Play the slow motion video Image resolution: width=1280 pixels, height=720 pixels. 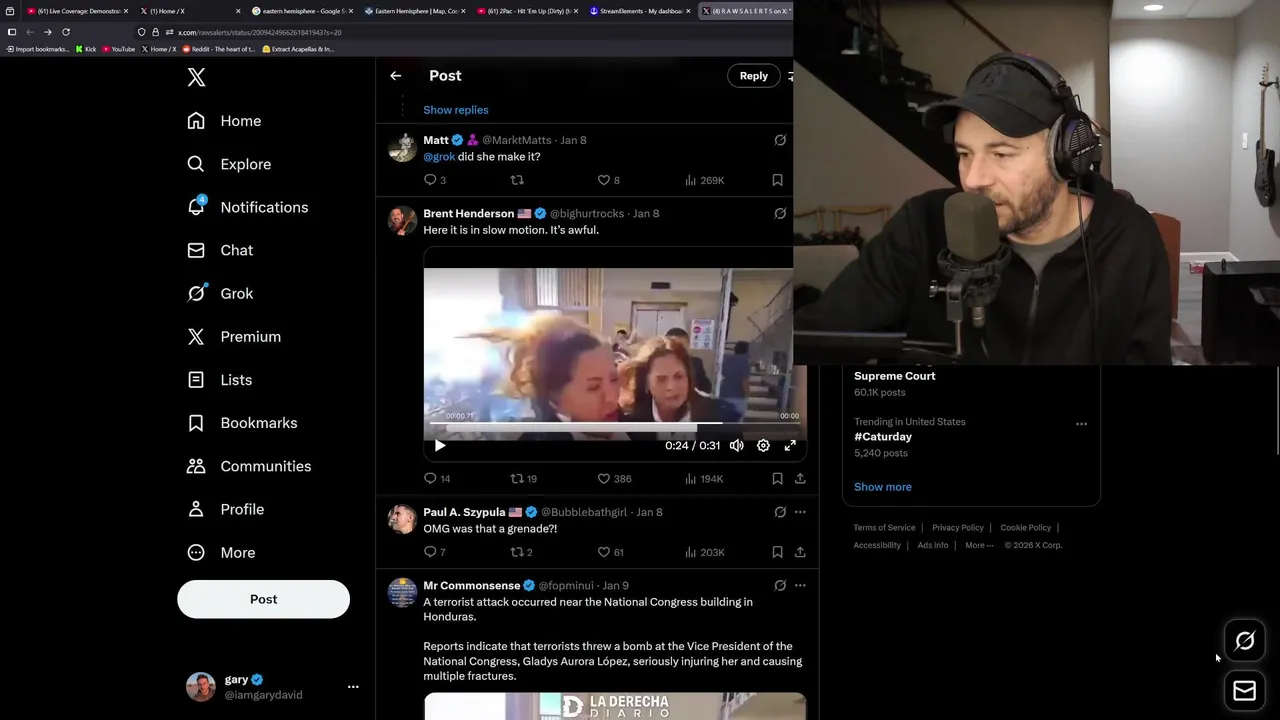[x=439, y=446]
